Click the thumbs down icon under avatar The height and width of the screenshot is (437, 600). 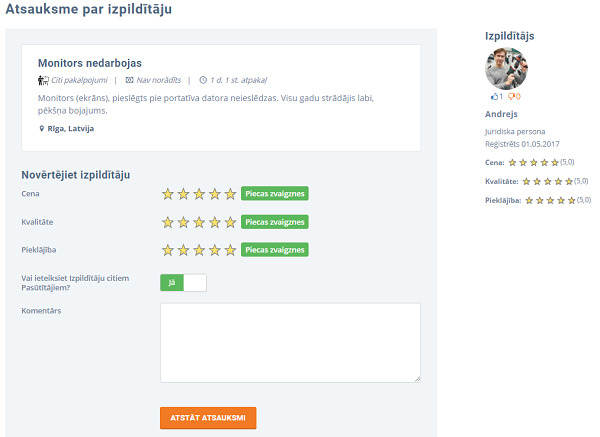point(511,97)
